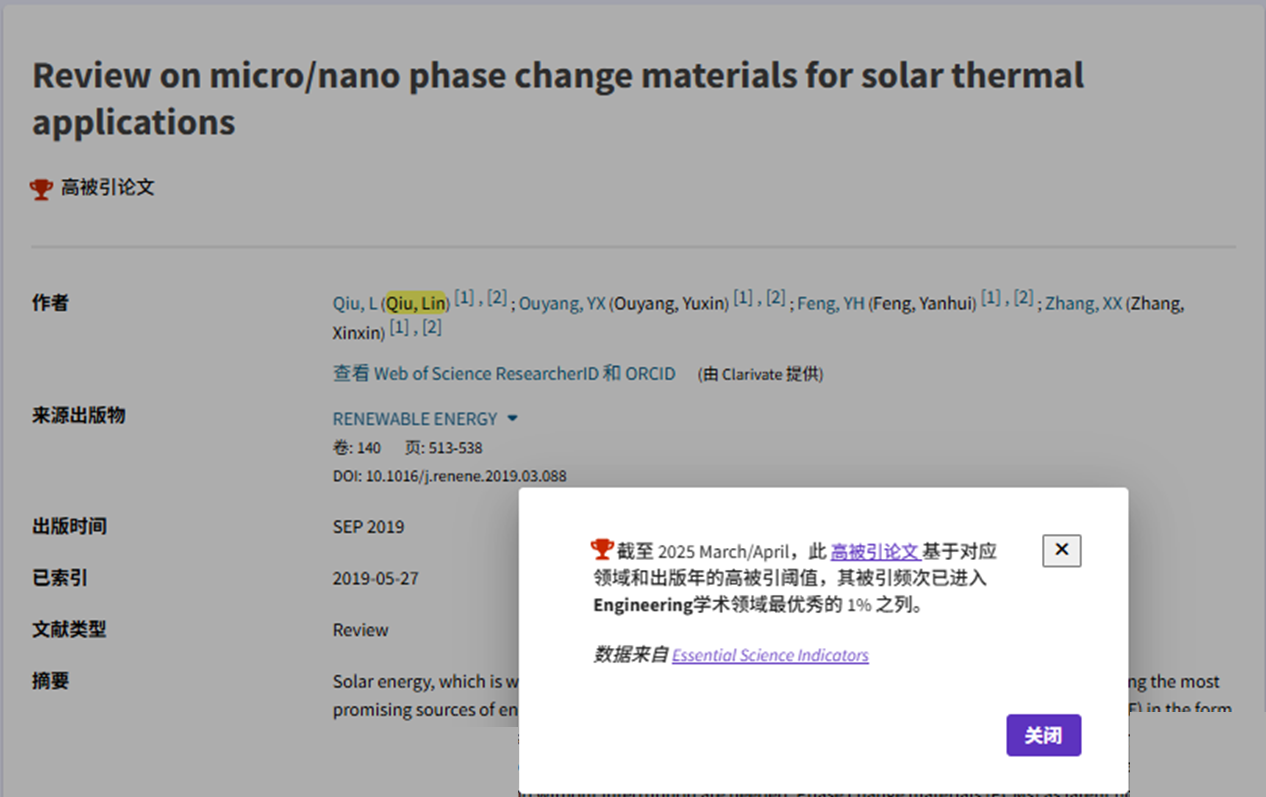The height and width of the screenshot is (797, 1266).
Task: Click the highlighted name Qiu, Lin
Action: (416, 303)
